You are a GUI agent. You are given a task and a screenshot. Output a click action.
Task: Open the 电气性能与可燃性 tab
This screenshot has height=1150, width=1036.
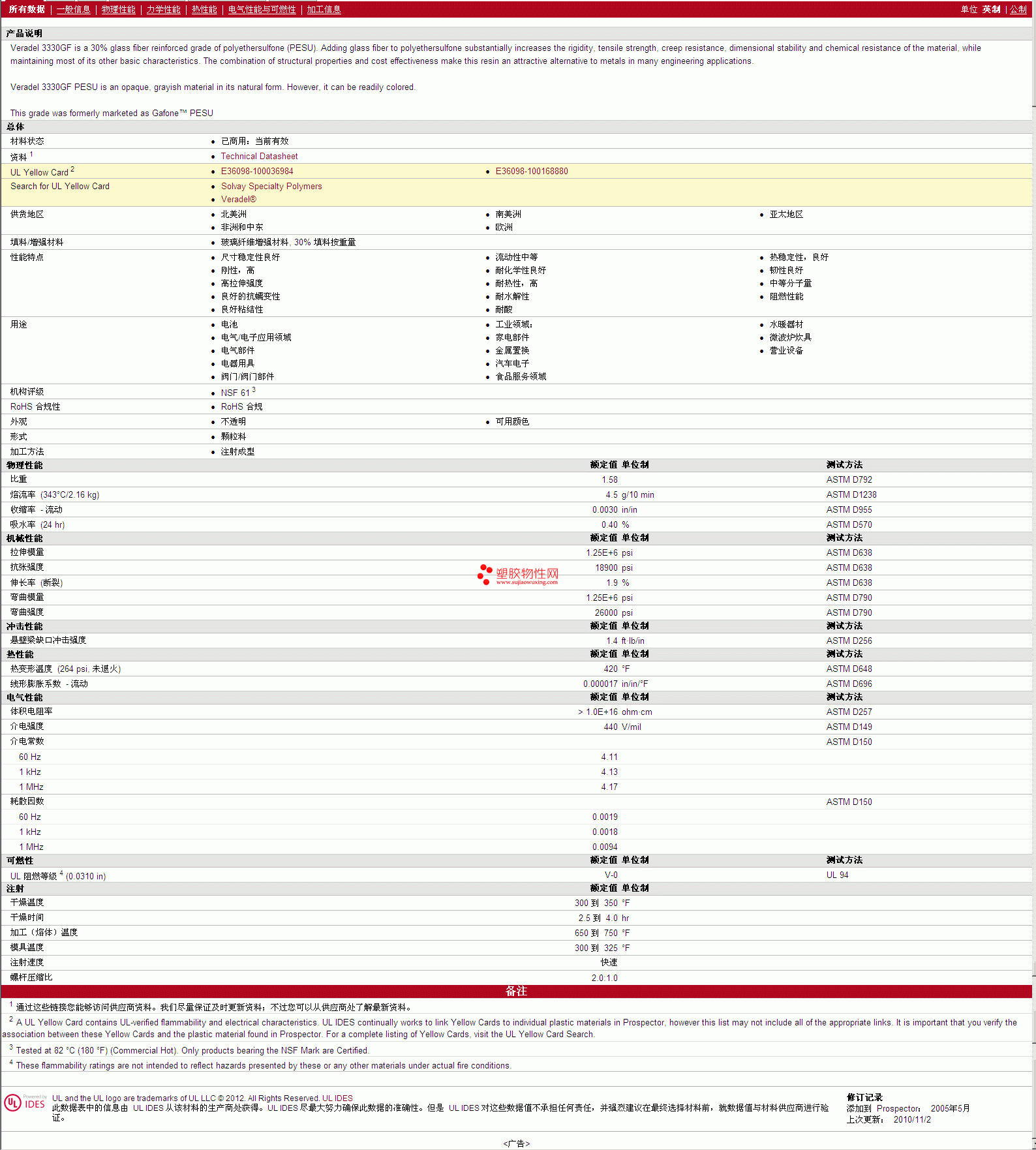coord(262,9)
